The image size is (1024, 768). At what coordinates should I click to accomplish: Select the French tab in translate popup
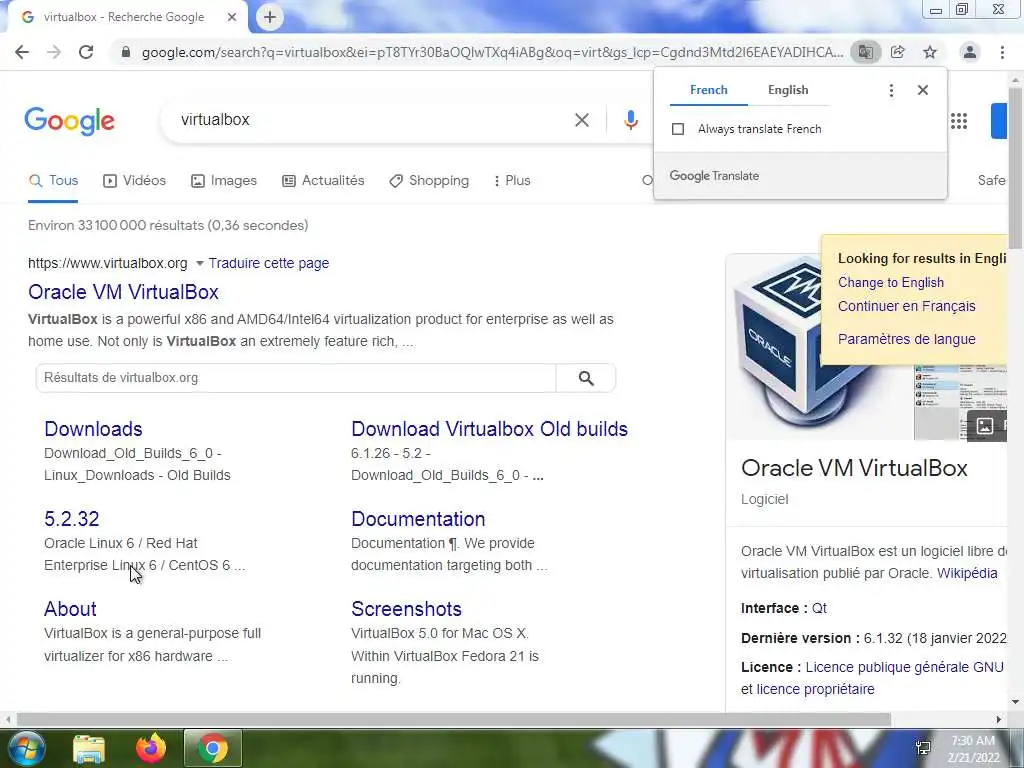709,90
